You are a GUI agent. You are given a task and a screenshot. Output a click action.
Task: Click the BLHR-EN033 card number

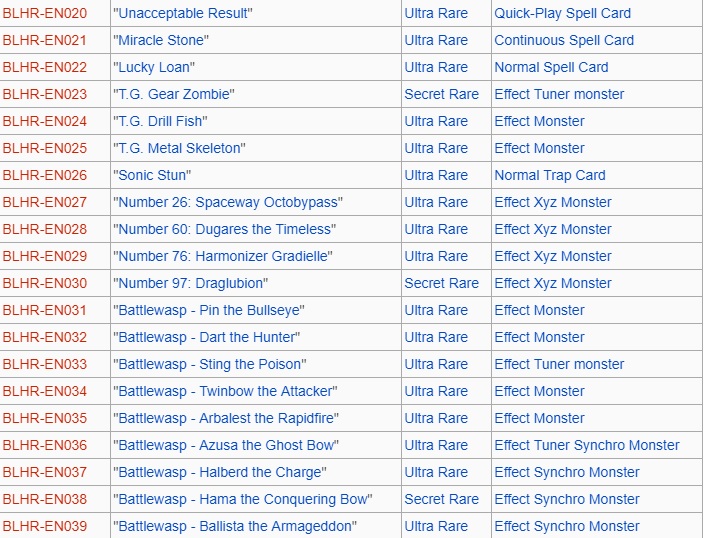(x=44, y=365)
